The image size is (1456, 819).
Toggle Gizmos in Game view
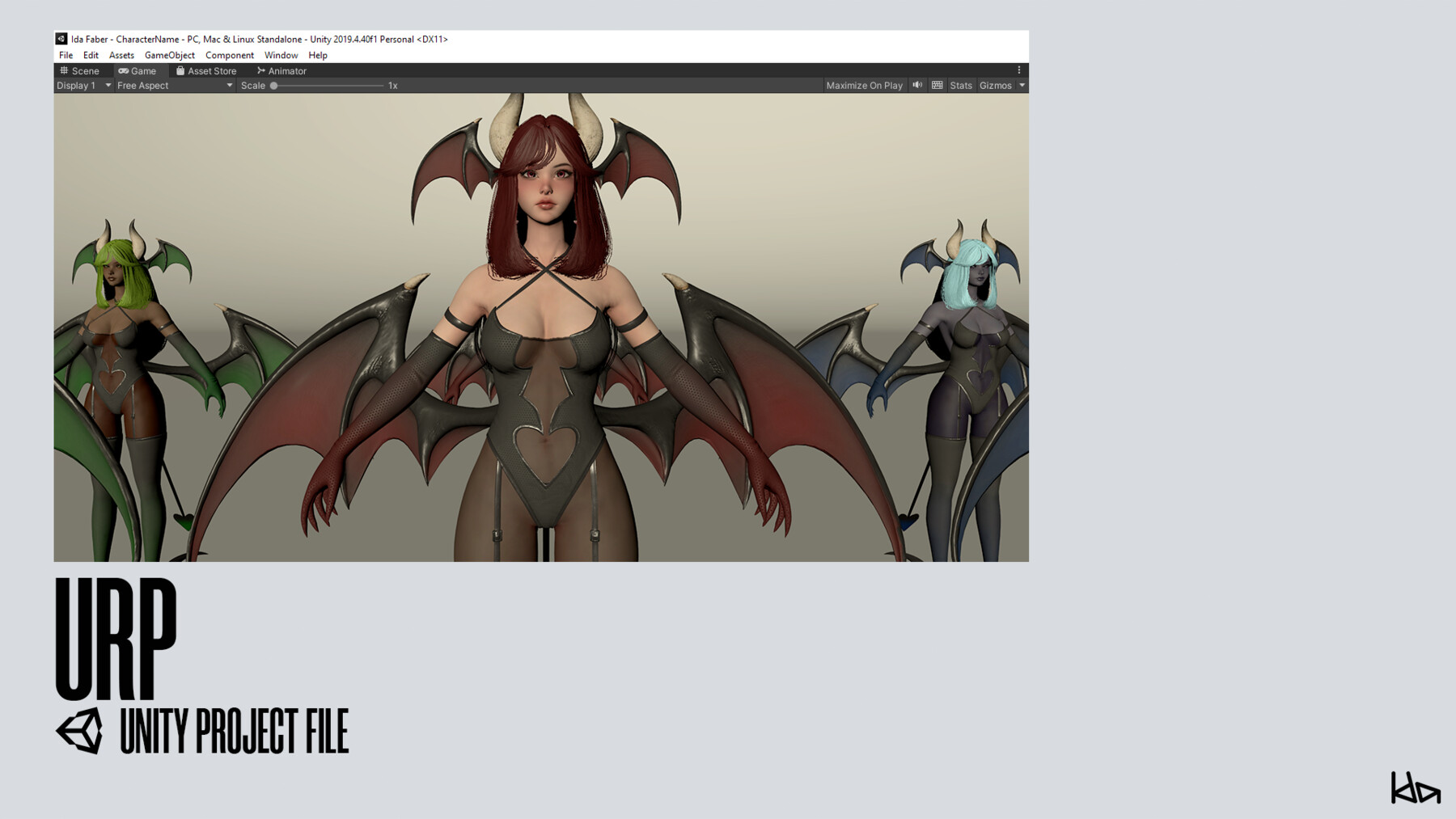[x=995, y=86]
